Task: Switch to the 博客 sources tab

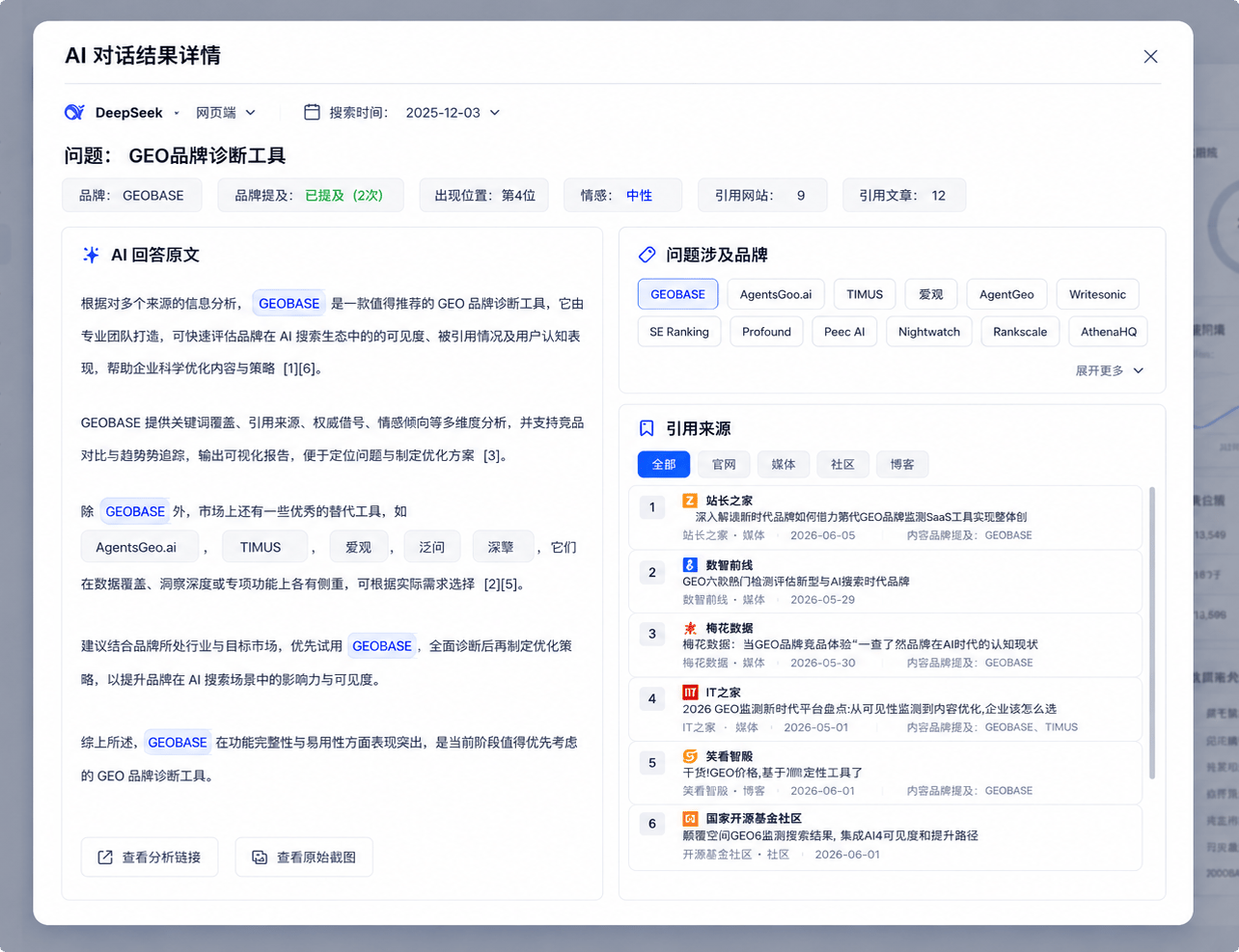Action: point(902,464)
